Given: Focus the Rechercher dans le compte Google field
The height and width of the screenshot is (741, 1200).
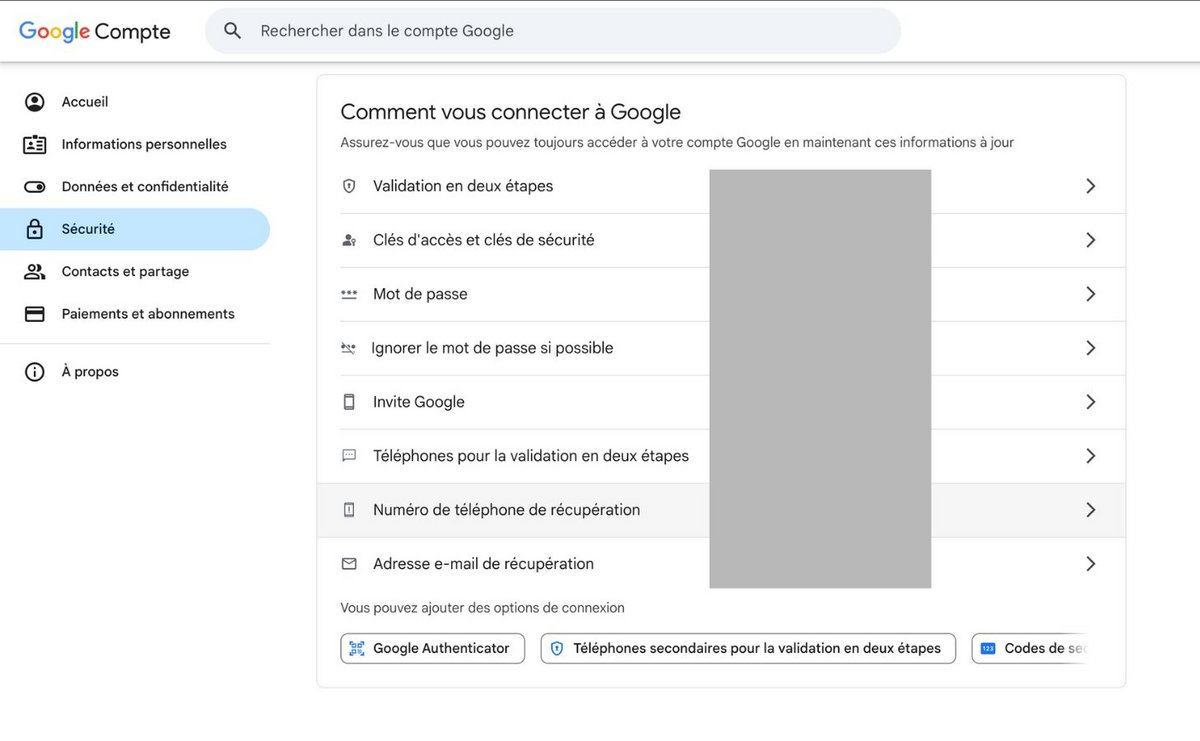Looking at the screenshot, I should point(553,31).
